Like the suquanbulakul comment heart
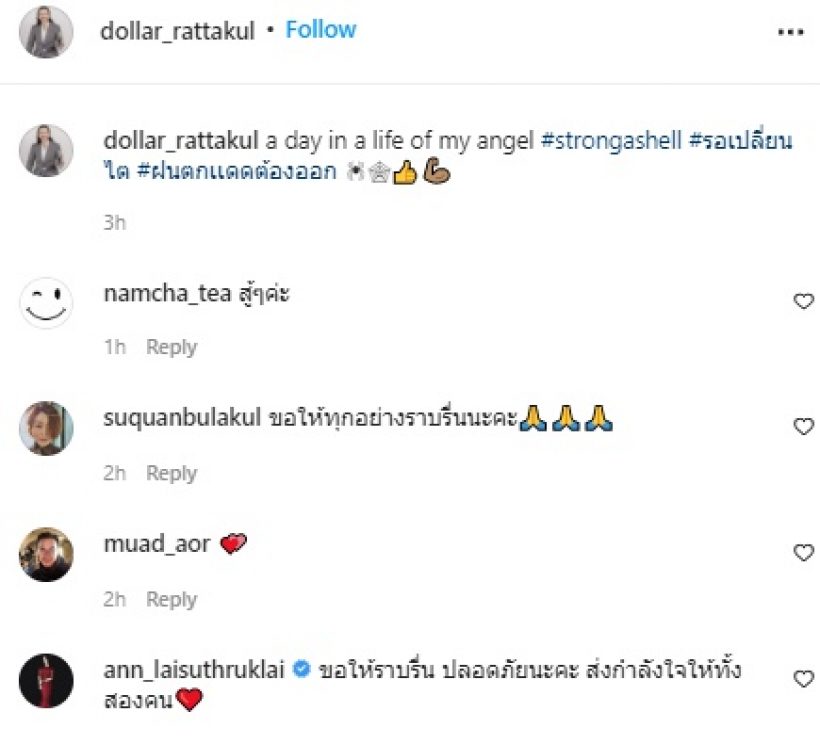 click(803, 426)
